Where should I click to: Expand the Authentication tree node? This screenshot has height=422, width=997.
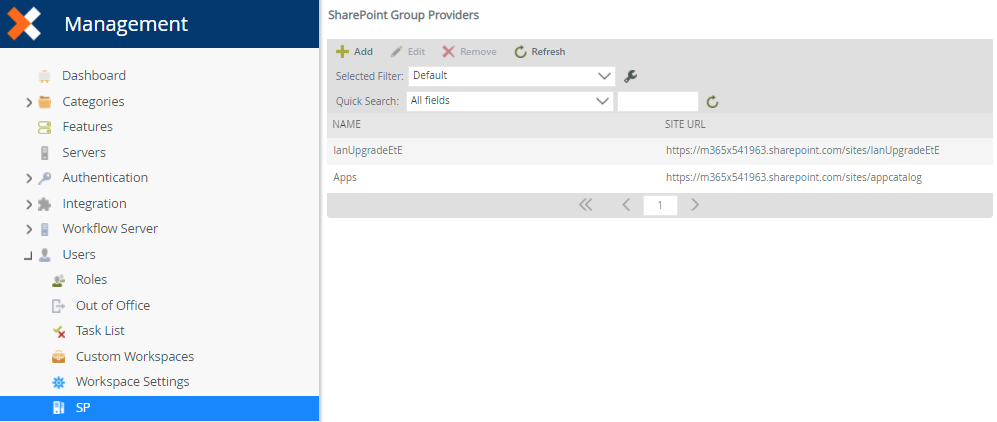pos(29,178)
